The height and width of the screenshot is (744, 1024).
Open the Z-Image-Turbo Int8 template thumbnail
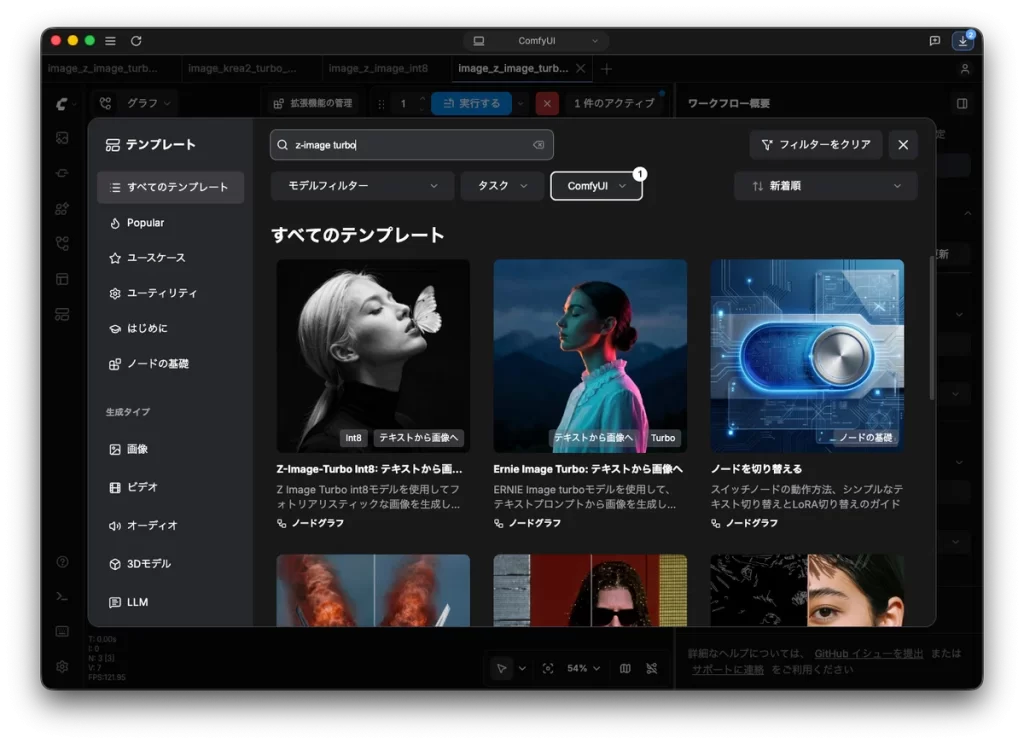[x=373, y=356]
